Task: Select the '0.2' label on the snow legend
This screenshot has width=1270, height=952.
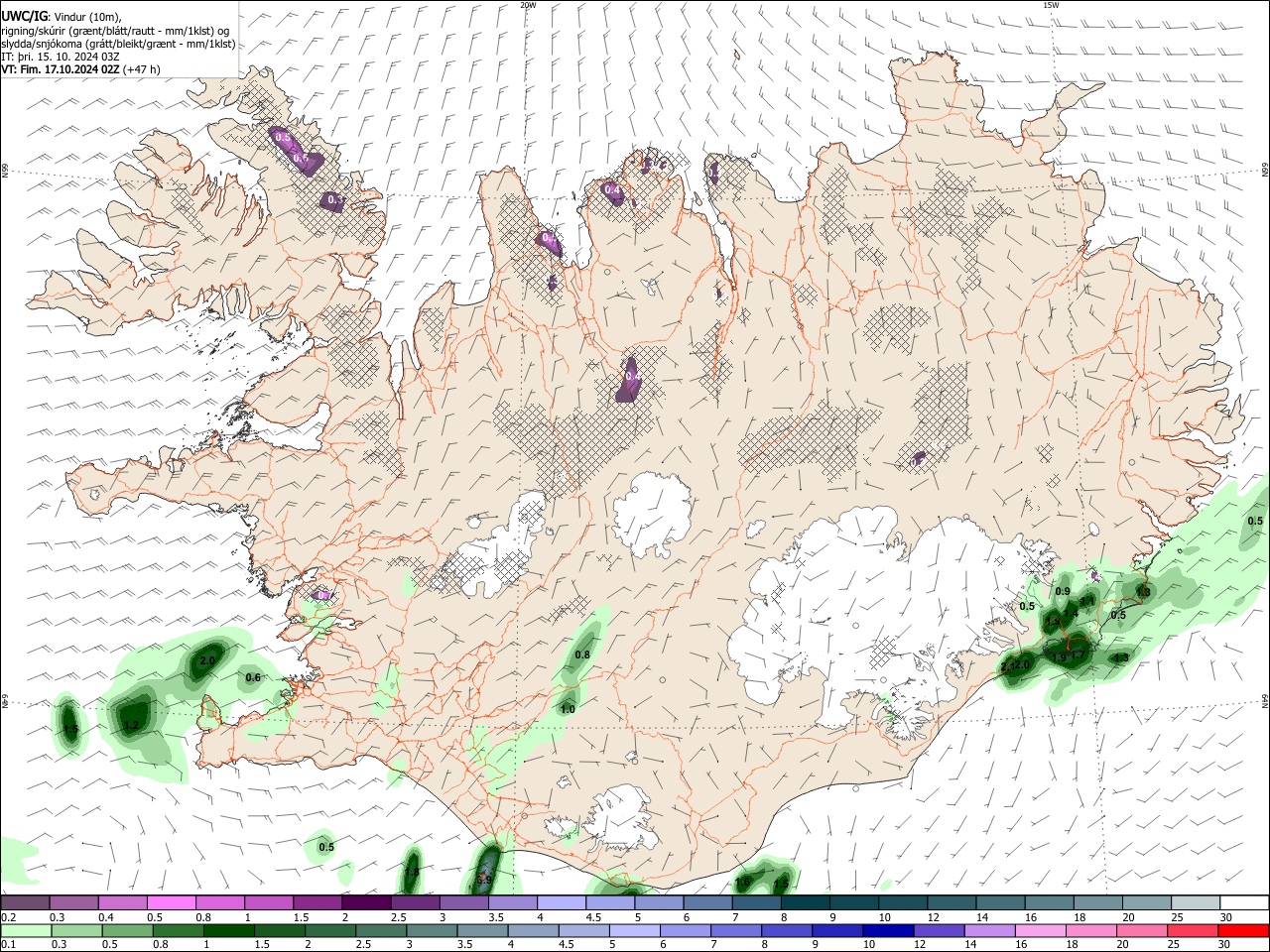Action: pos(8,917)
